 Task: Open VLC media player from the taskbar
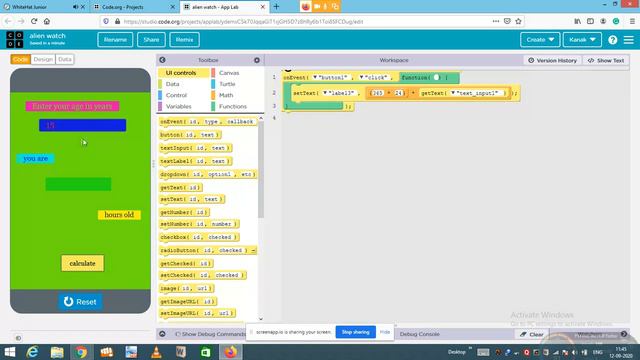point(156,352)
